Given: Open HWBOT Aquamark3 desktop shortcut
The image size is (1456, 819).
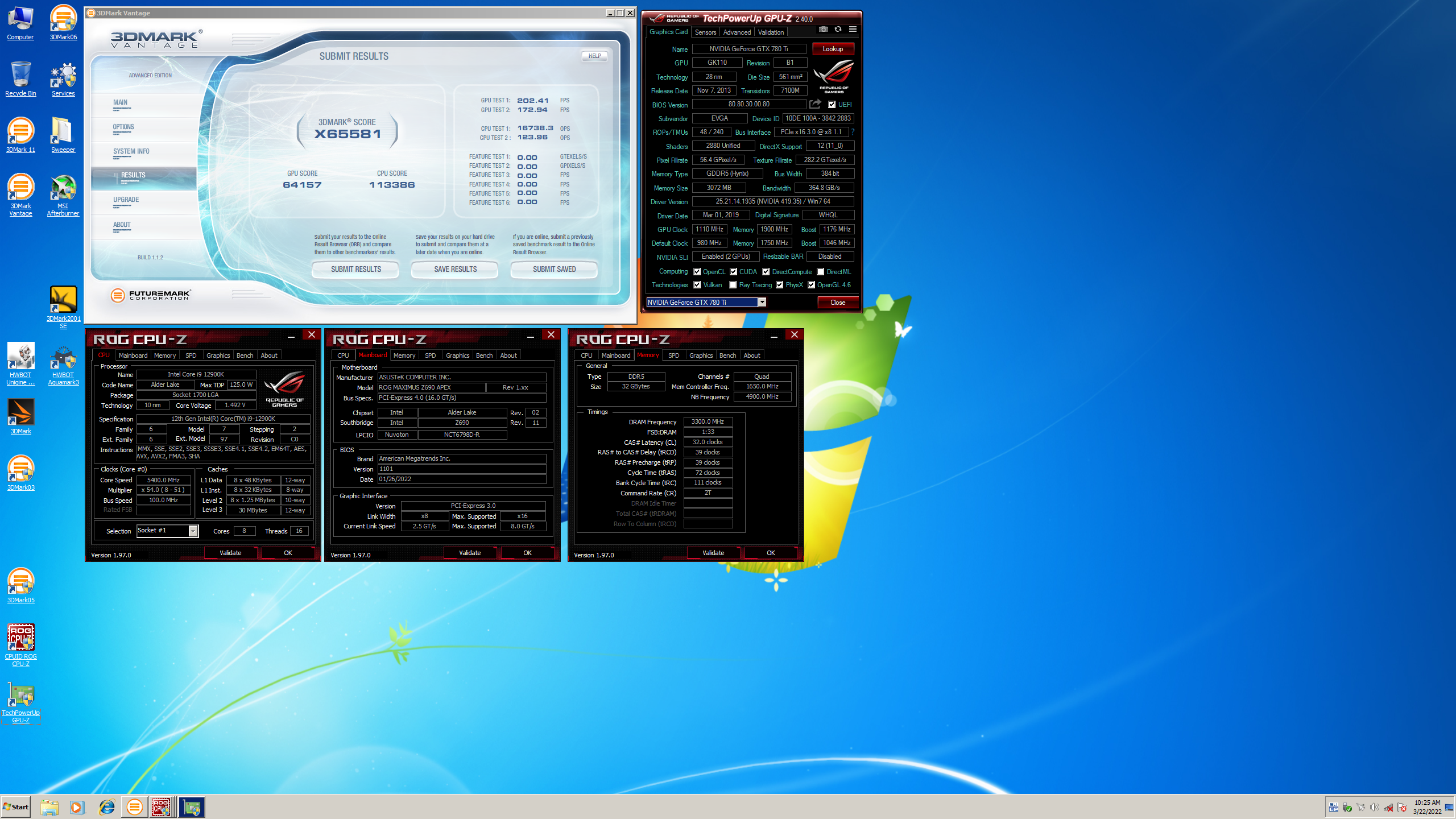Looking at the screenshot, I should (63, 364).
